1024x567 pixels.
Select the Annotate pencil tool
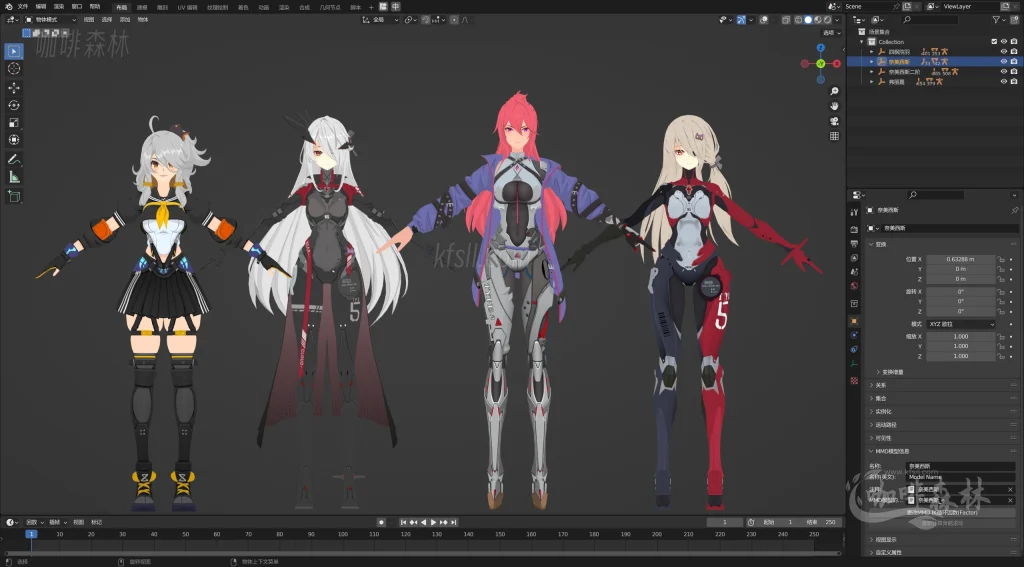tap(13, 159)
